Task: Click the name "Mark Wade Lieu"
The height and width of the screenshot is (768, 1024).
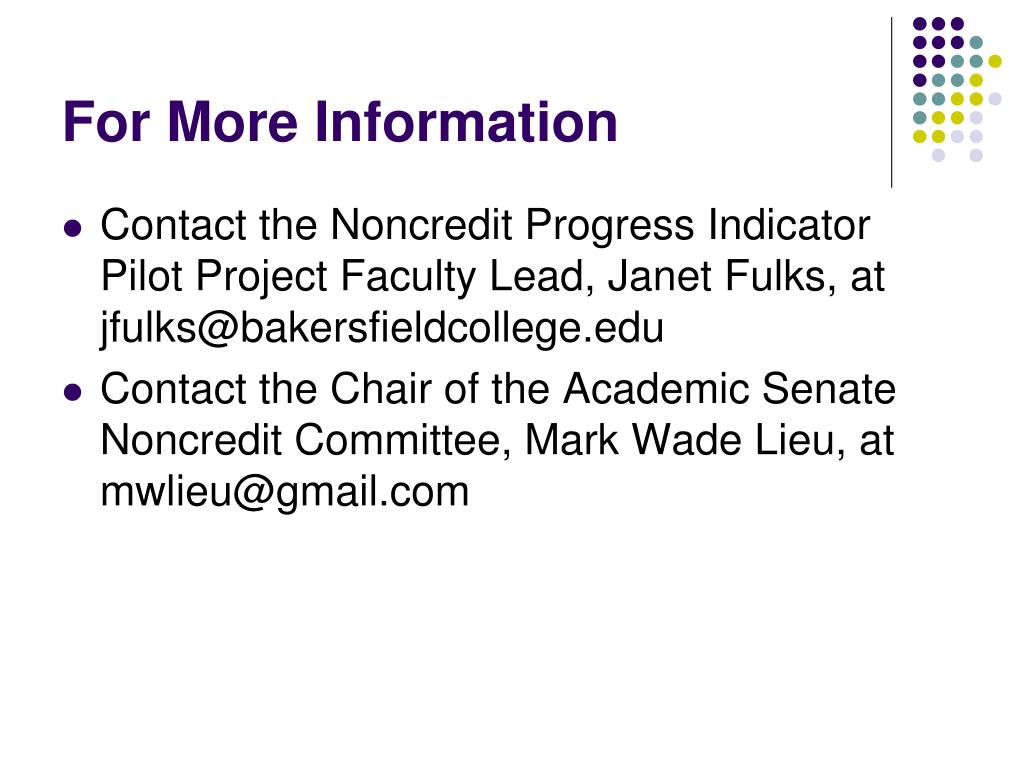Action: coord(679,440)
